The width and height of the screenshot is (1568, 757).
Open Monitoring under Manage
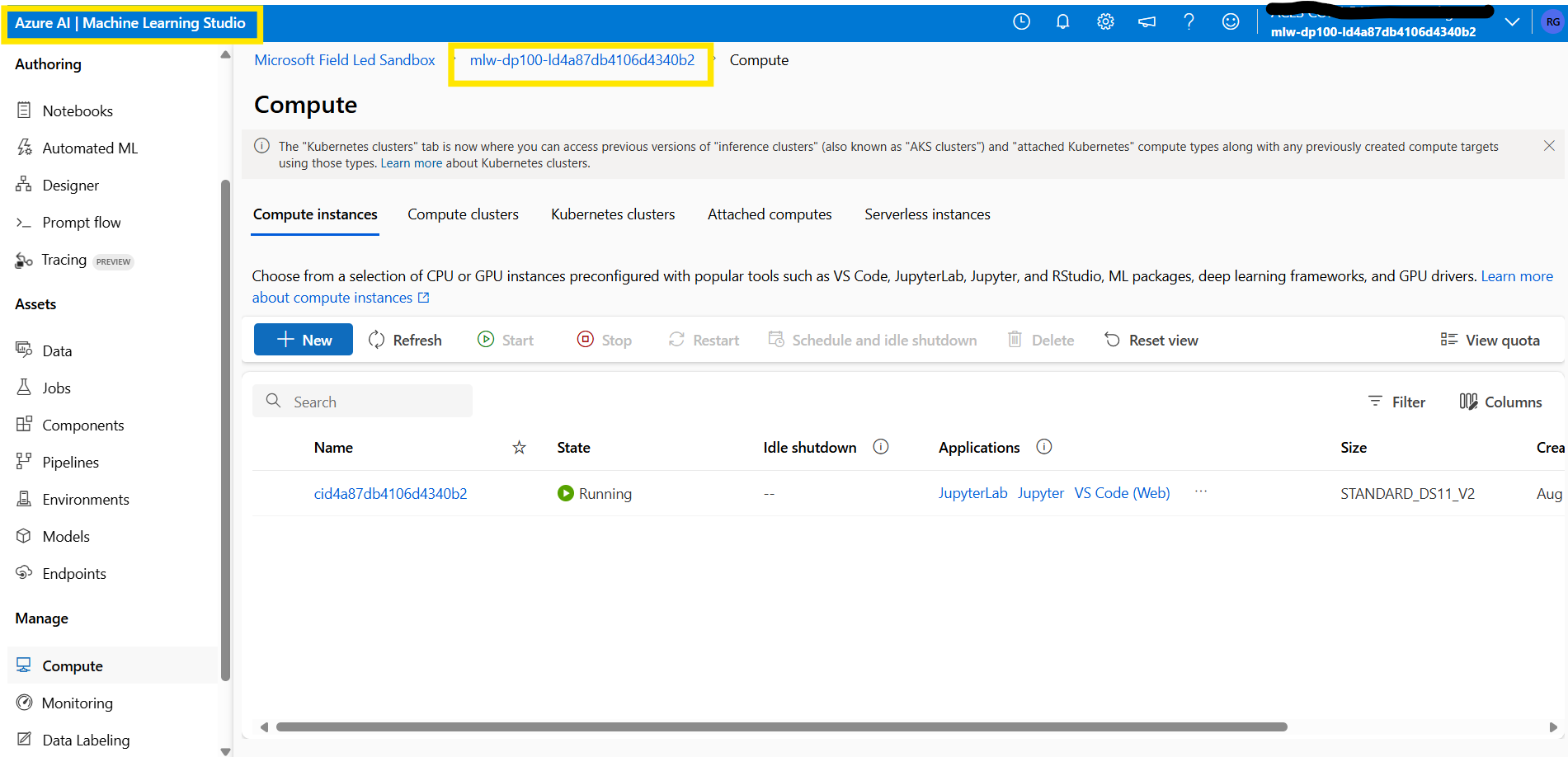64,703
